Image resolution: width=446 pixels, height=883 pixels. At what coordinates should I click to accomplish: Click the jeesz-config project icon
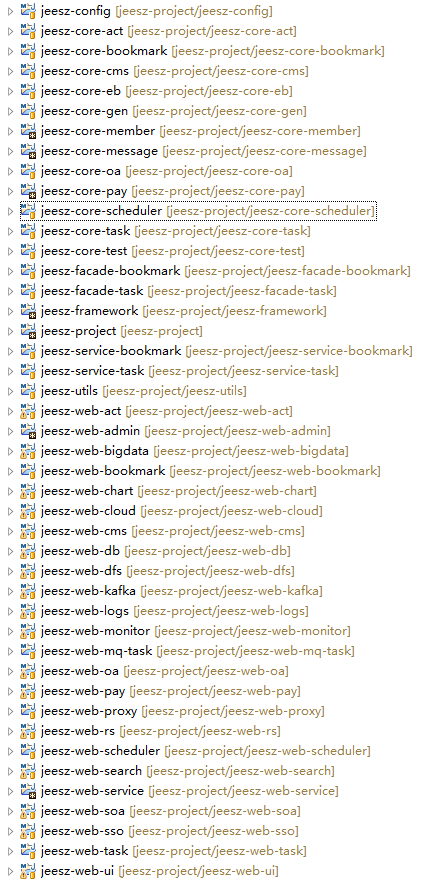[28, 11]
